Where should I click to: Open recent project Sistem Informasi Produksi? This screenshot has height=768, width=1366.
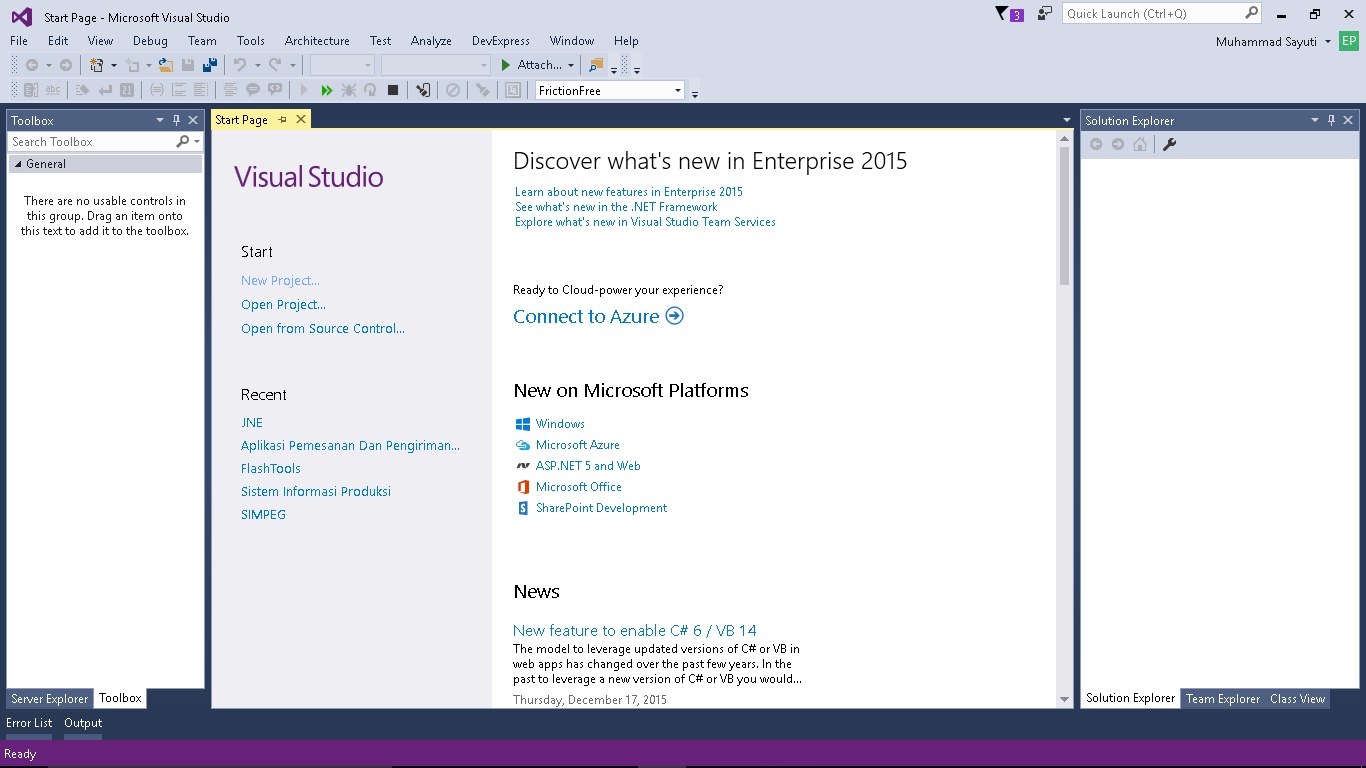tap(316, 492)
